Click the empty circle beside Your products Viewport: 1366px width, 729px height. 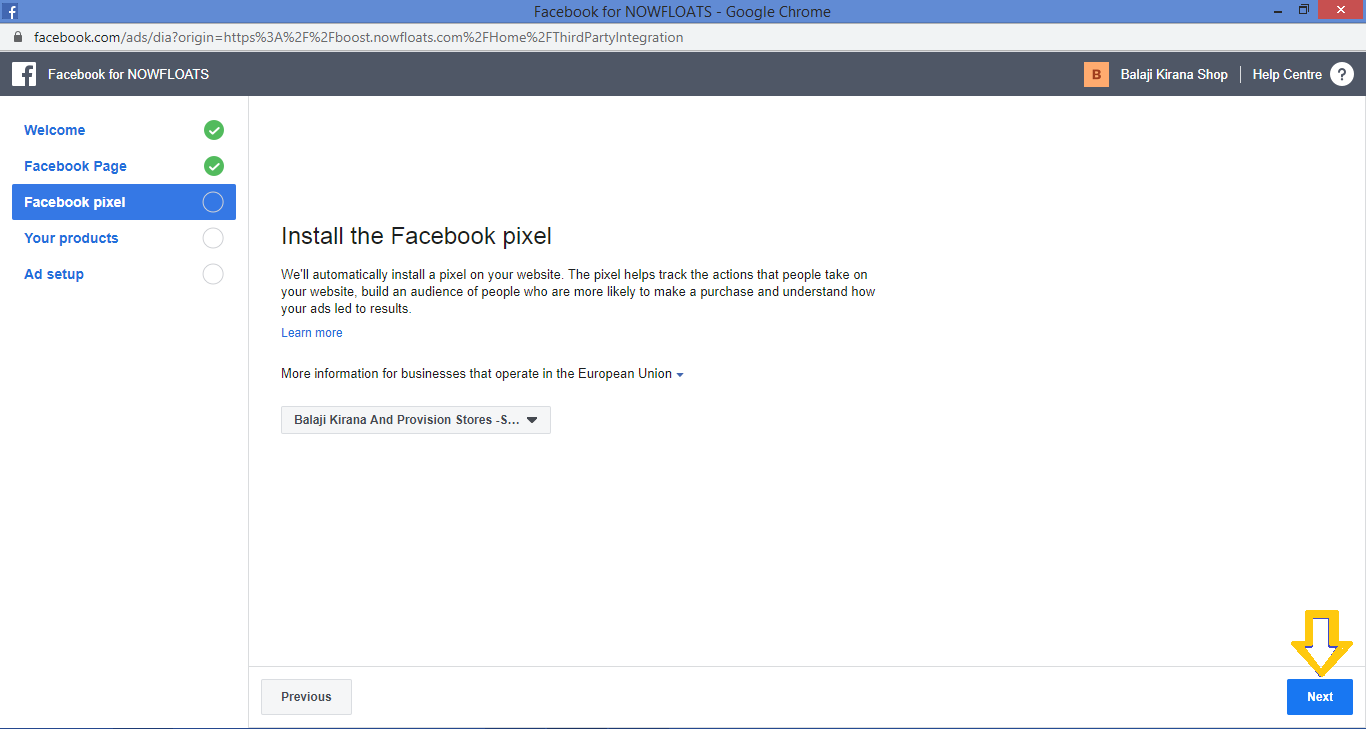pyautogui.click(x=213, y=238)
